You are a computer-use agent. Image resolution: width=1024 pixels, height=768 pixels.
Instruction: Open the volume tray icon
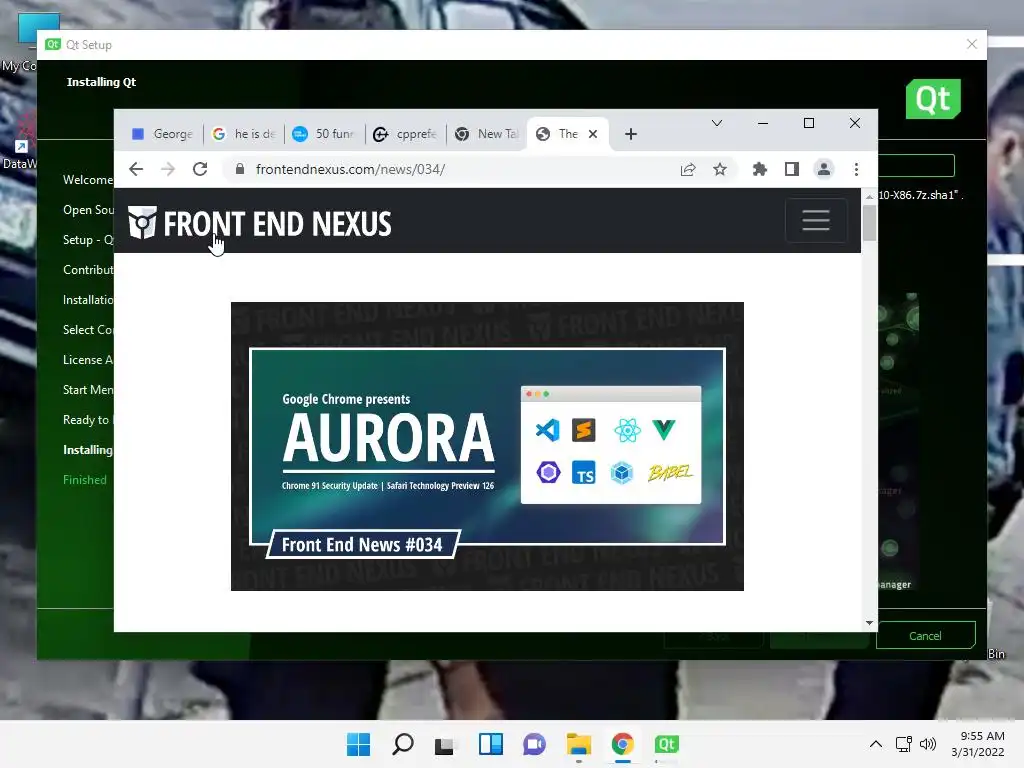click(927, 744)
